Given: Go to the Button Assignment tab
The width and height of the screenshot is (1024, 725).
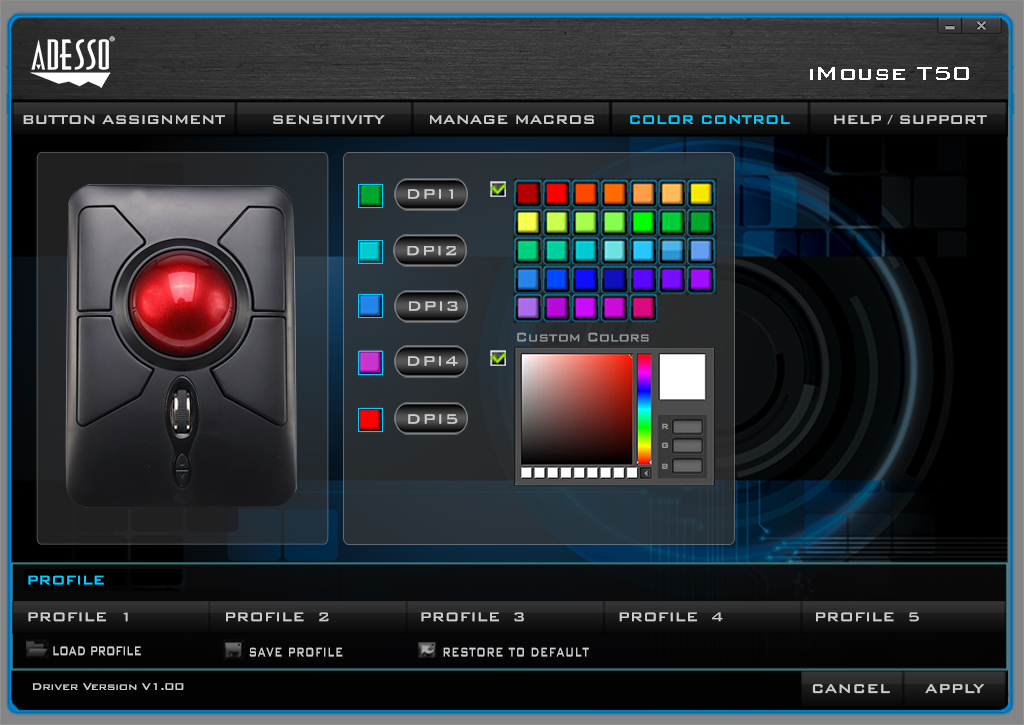Looking at the screenshot, I should pyautogui.click(x=124, y=119).
